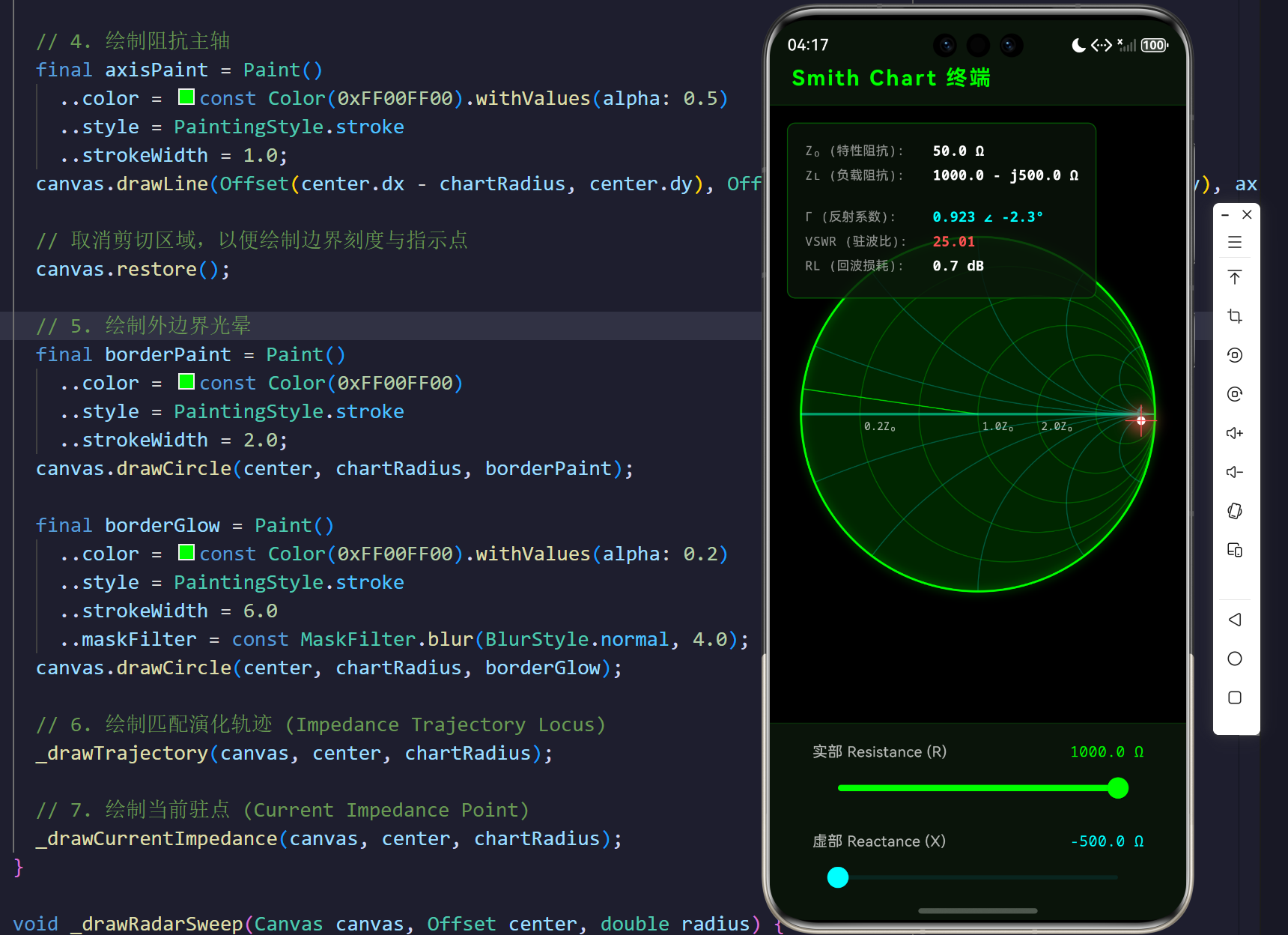This screenshot has width=1288, height=935.
Task: Click the return loss 0.7 dB value
Action: (959, 266)
